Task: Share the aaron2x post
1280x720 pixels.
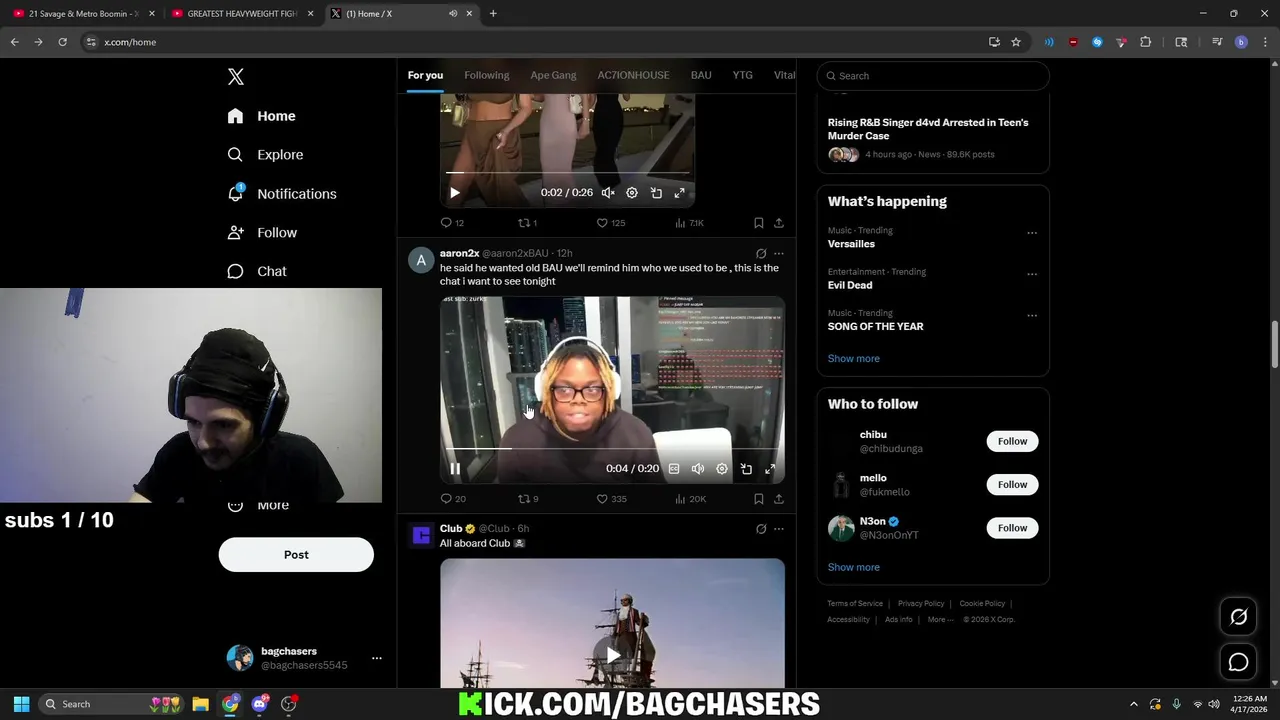Action: 779,499
